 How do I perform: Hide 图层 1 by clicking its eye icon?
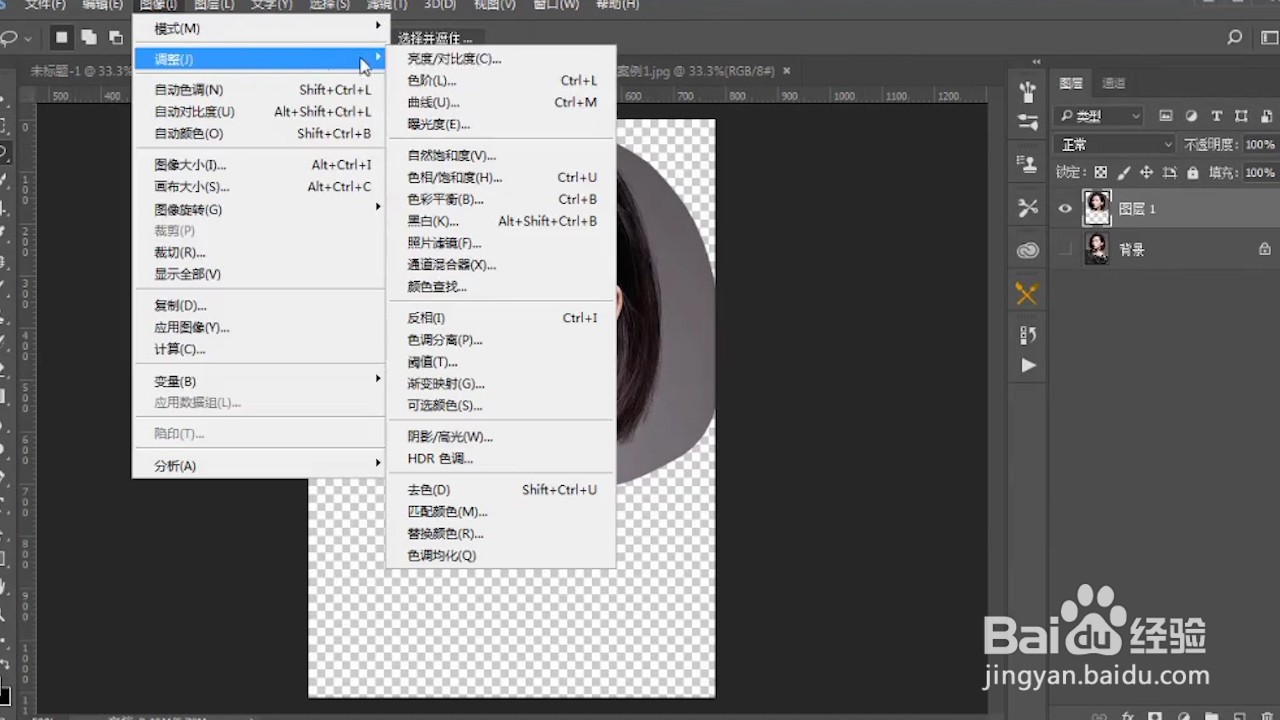pos(1064,208)
